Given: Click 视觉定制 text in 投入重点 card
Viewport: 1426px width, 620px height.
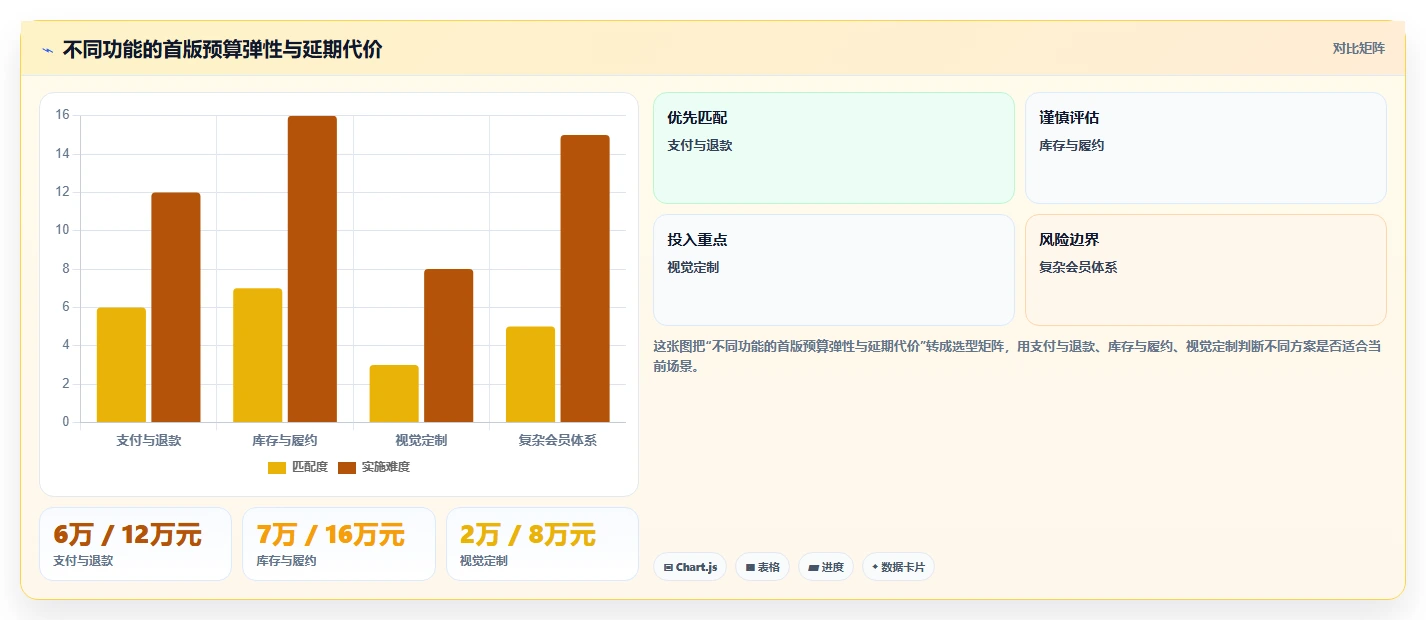Looking at the screenshot, I should pos(693,267).
